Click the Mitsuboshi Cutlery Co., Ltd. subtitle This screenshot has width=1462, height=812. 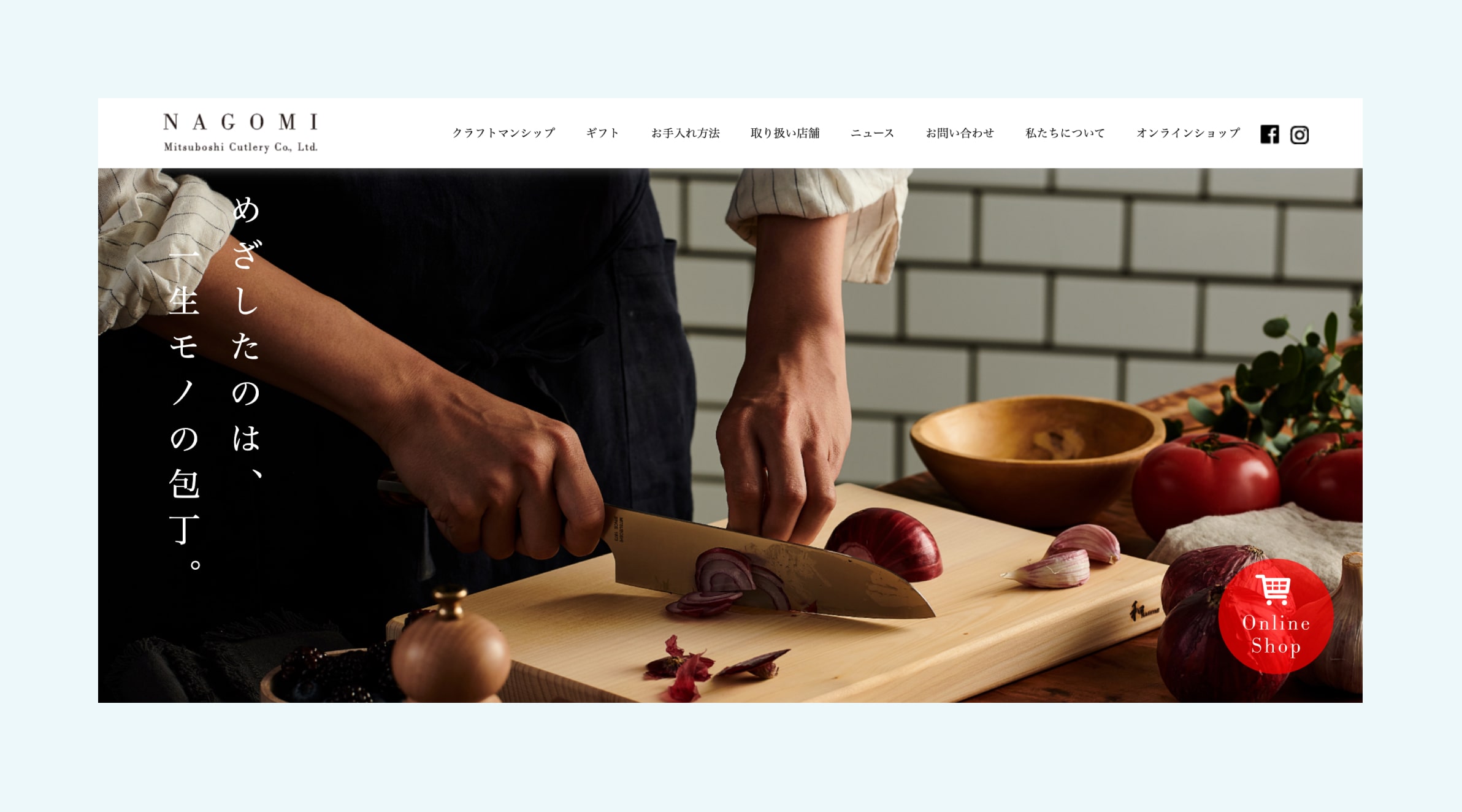[240, 147]
